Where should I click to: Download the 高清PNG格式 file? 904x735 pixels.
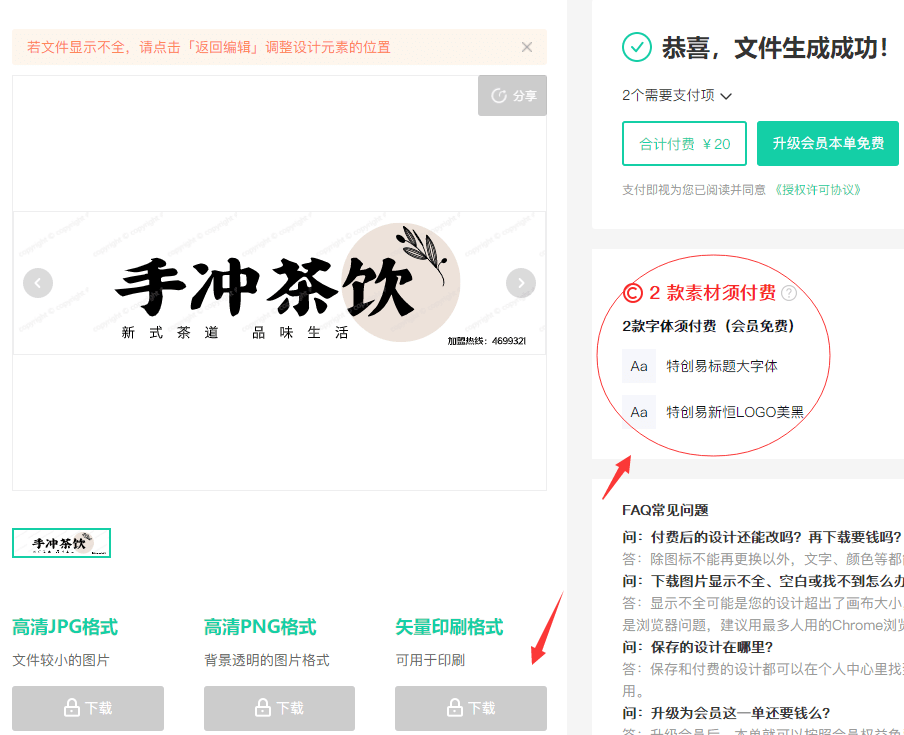[278, 708]
